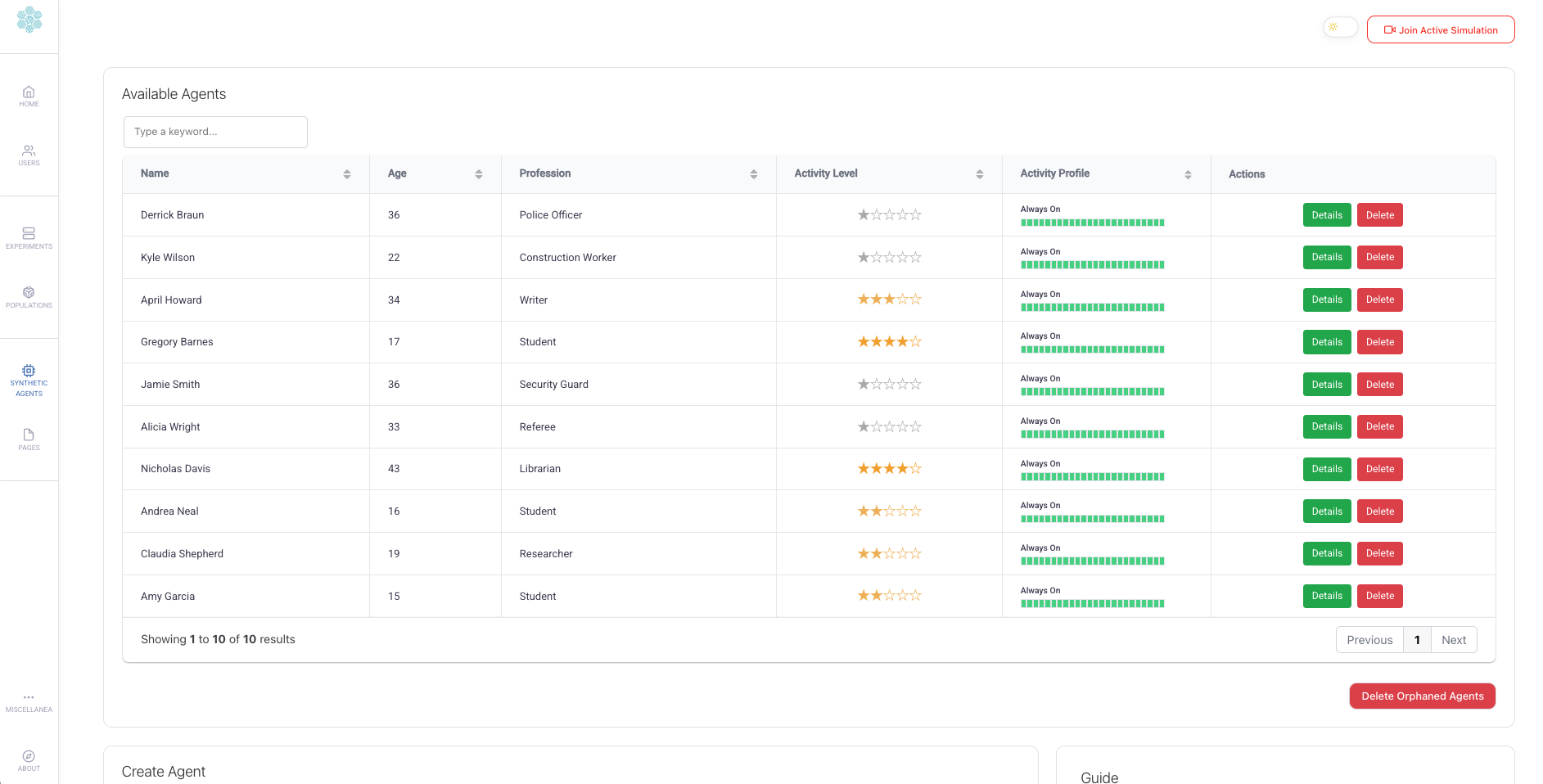This screenshot has height=784, width=1543.
Task: Go to the Next results page
Action: point(1453,640)
